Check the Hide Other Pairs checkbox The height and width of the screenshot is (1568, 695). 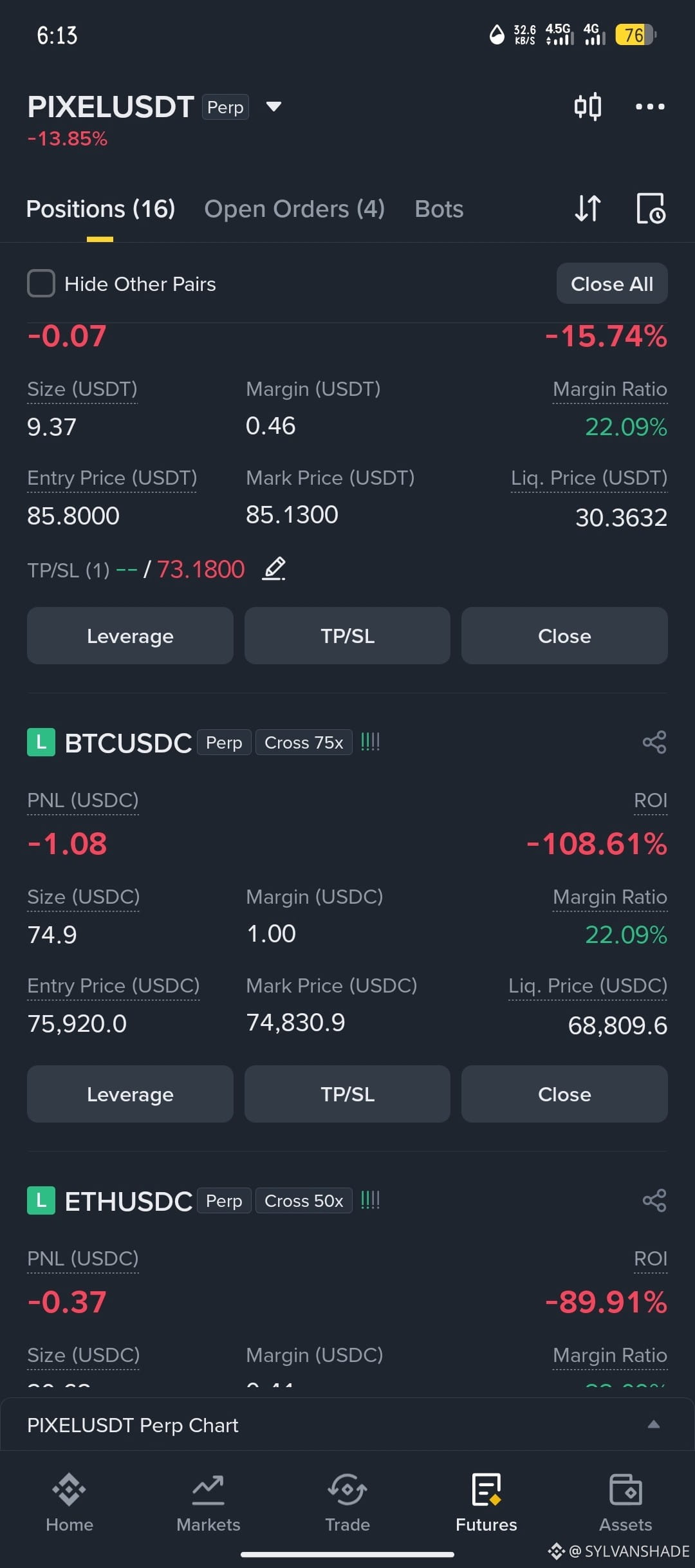[41, 283]
